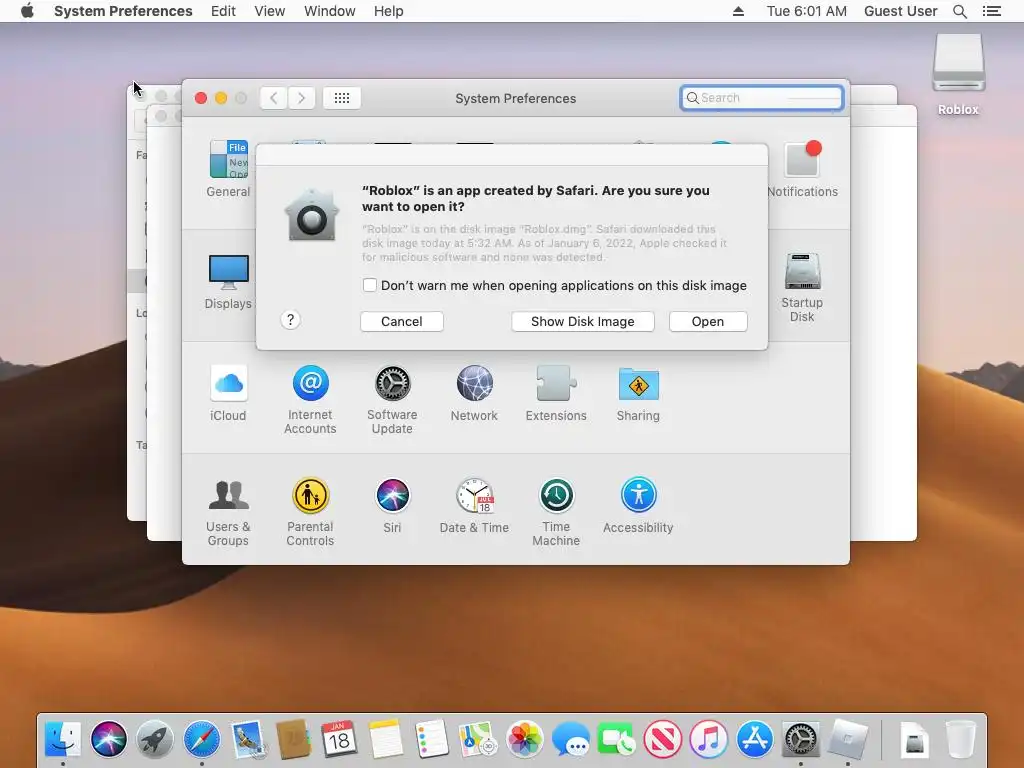Click the clock showing Tue 6:01 AM
This screenshot has width=1024, height=768.
point(806,11)
